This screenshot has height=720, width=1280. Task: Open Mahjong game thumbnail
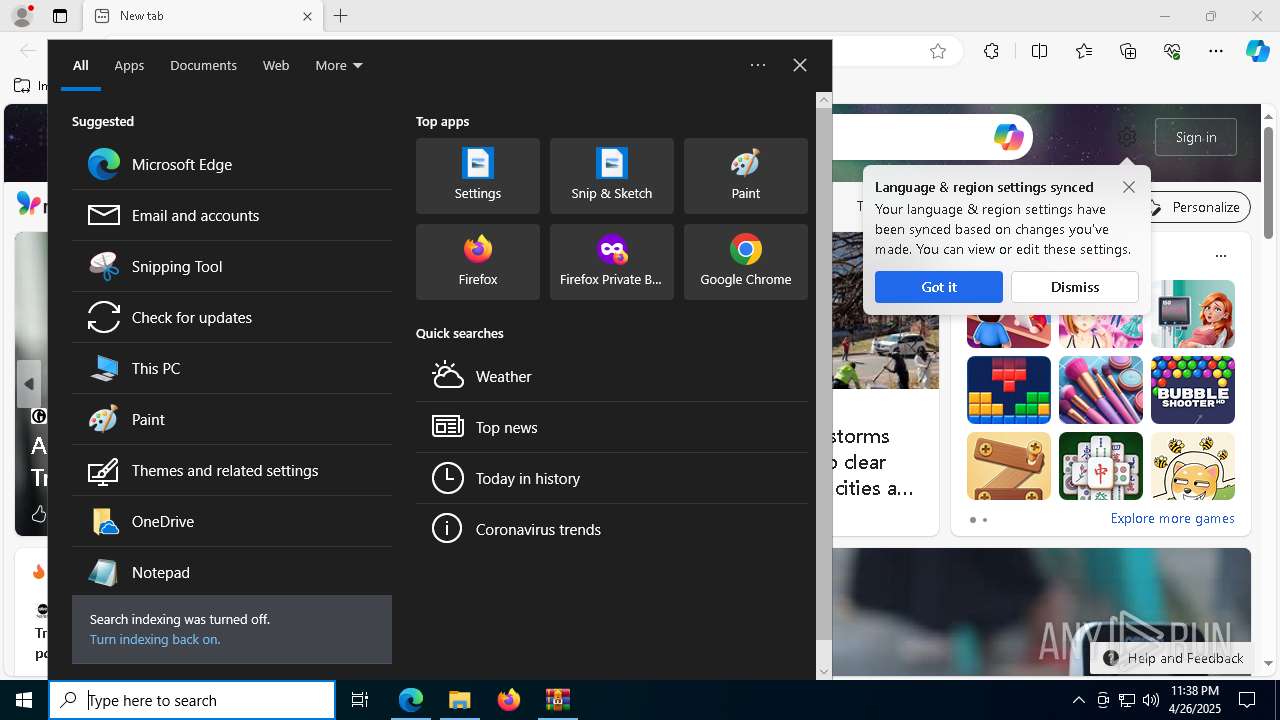[1101, 466]
